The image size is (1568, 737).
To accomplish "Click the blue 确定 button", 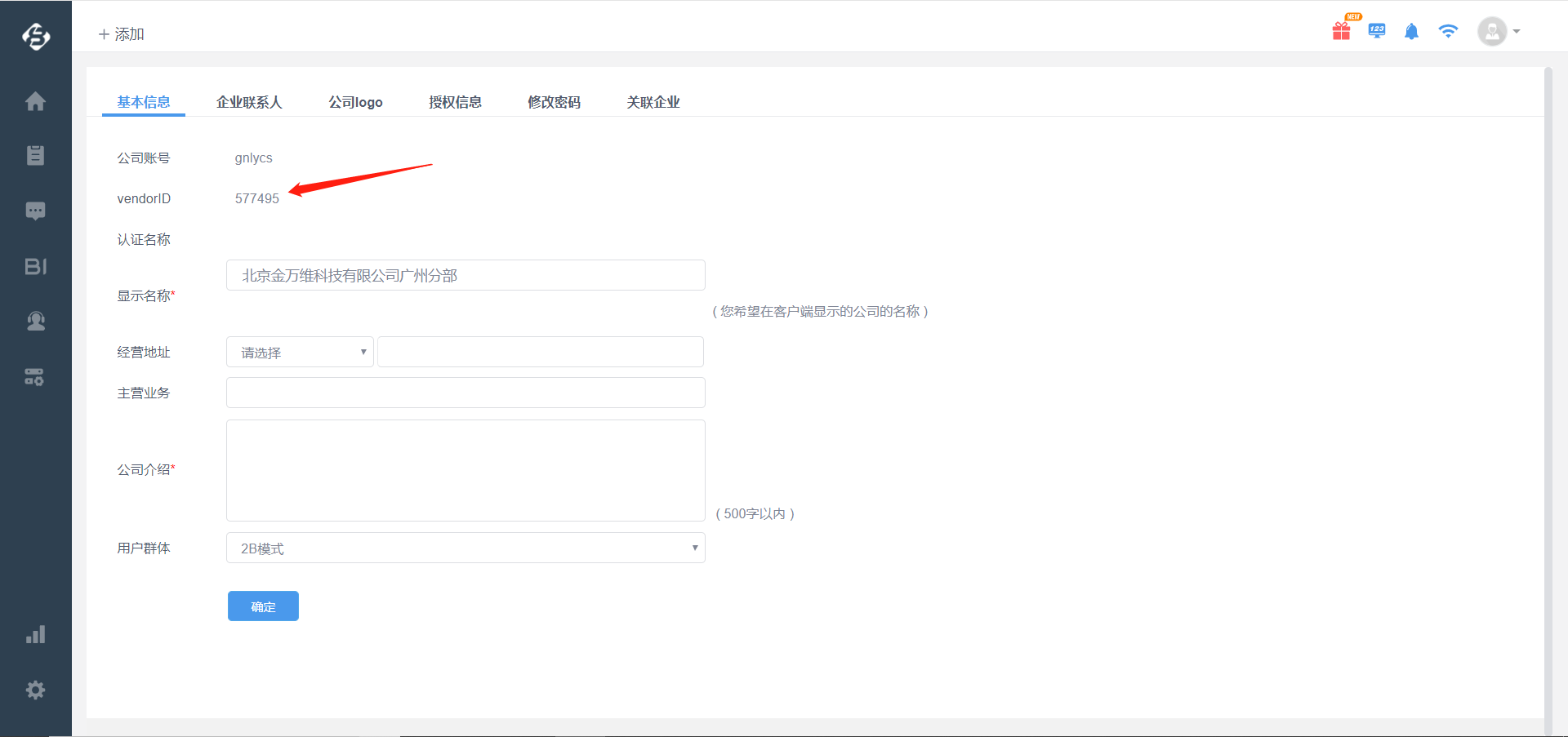I will point(263,606).
